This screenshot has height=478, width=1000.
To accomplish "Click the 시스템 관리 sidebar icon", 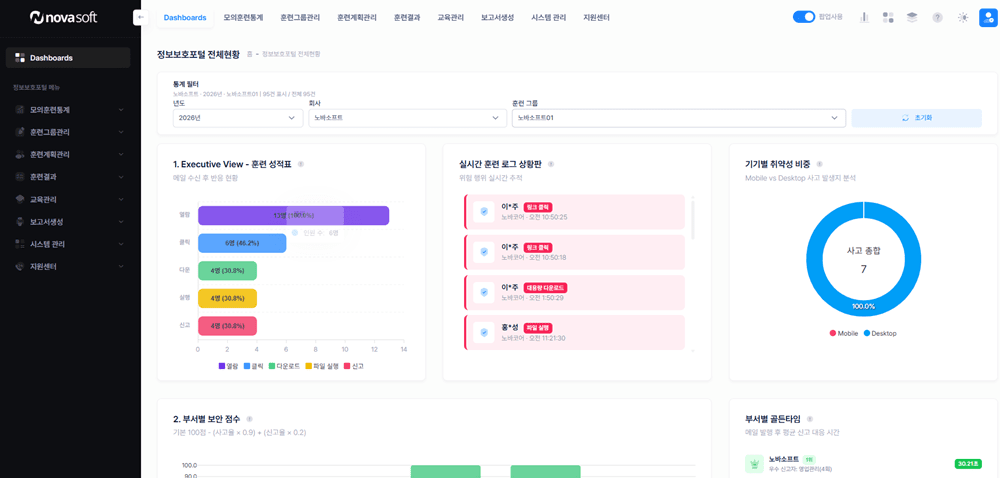I will point(20,244).
